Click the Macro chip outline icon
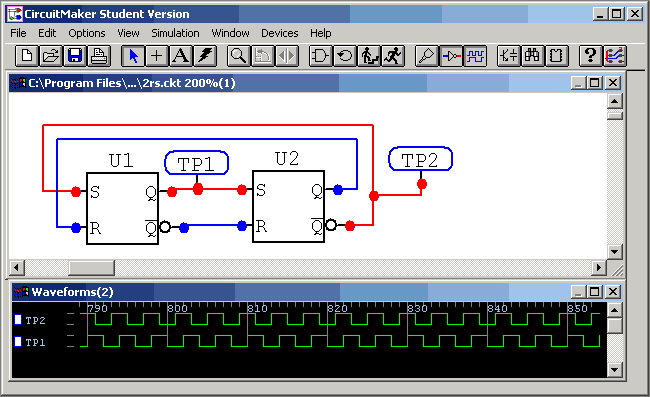This screenshot has width=650, height=397. click(556, 56)
